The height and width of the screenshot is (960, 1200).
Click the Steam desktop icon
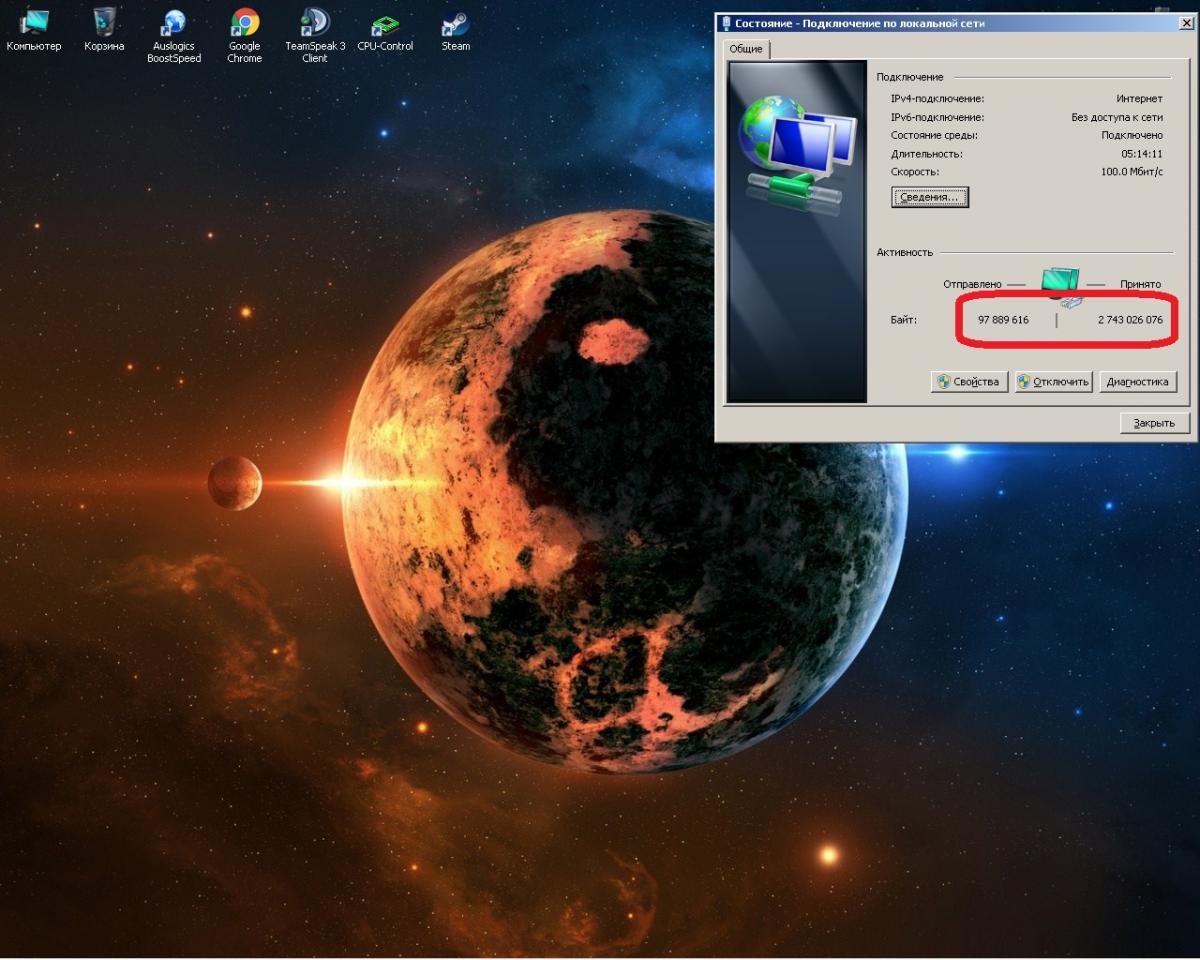point(455,24)
